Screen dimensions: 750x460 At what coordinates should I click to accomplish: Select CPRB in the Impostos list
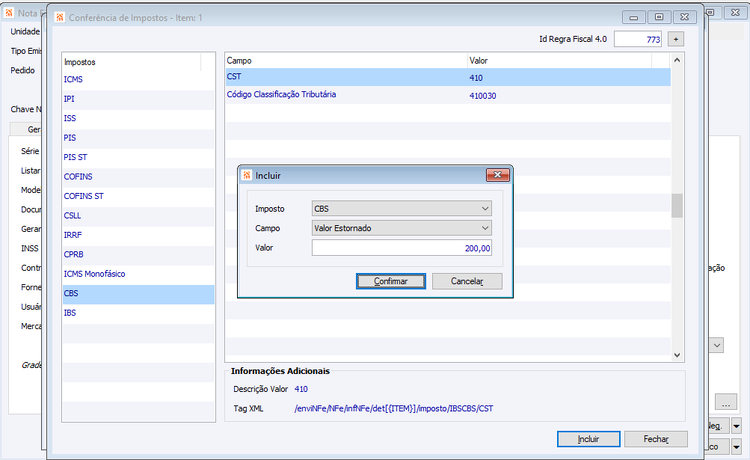[138, 254]
